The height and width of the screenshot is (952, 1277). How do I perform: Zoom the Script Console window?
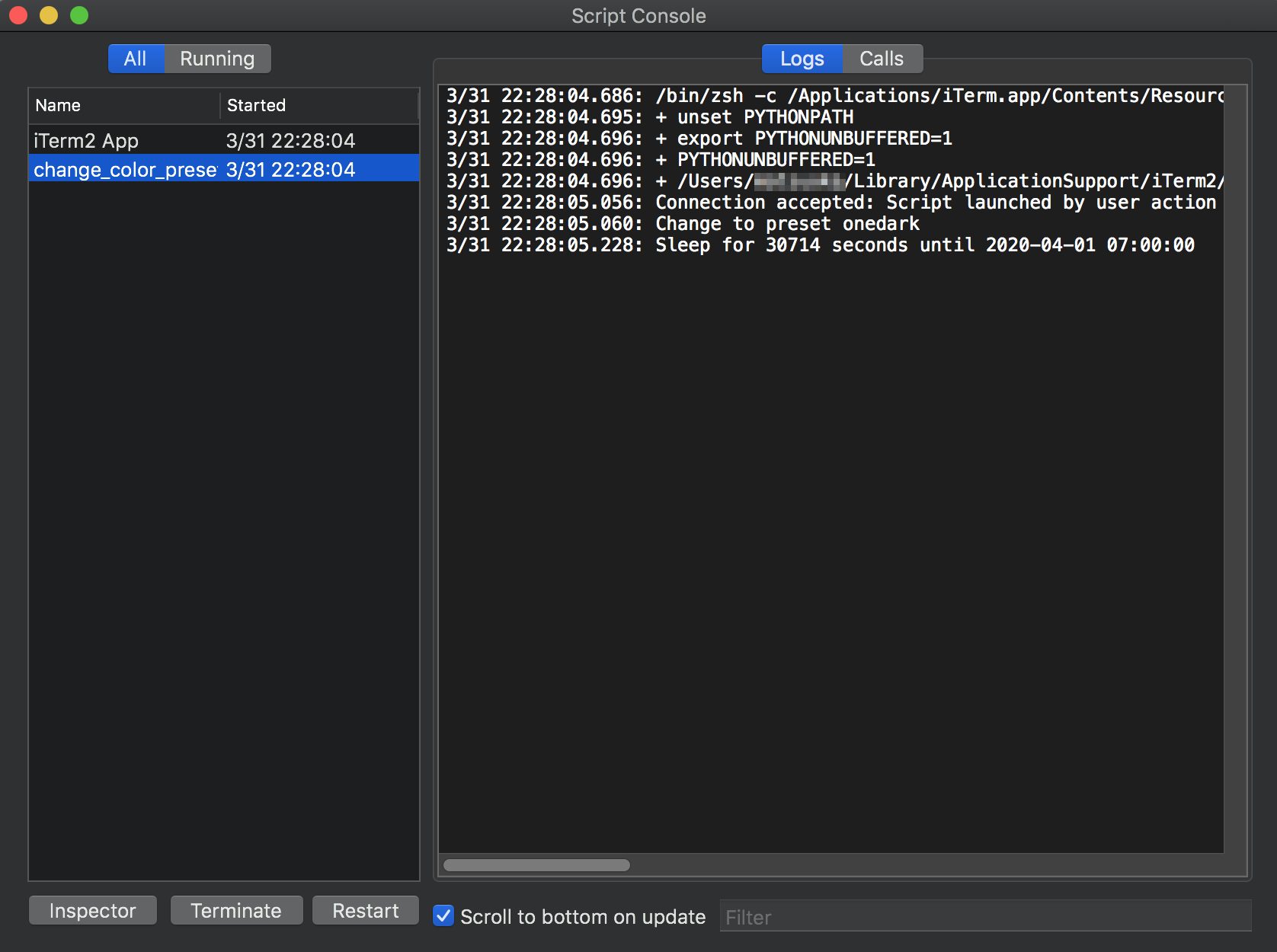coord(79,15)
